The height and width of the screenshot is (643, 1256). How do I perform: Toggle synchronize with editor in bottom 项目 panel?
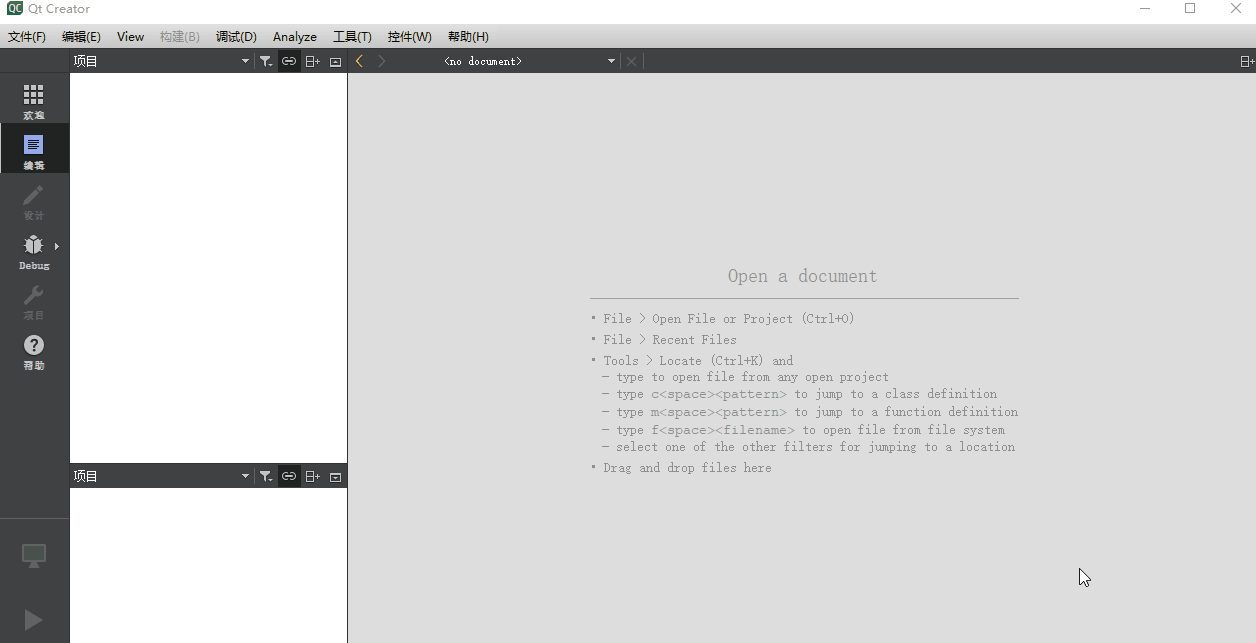(289, 476)
